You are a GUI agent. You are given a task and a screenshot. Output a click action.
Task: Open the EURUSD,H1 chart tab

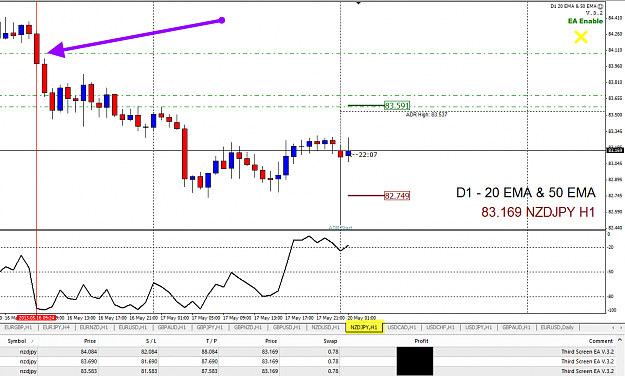point(133,327)
